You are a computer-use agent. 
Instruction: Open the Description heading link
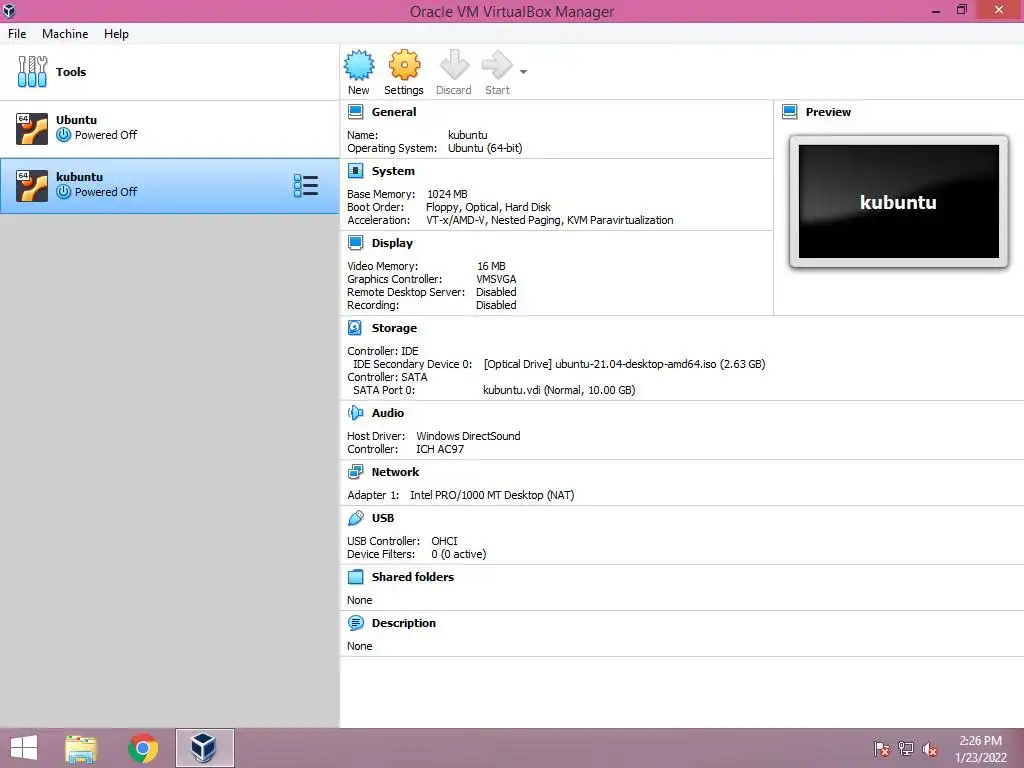(404, 623)
